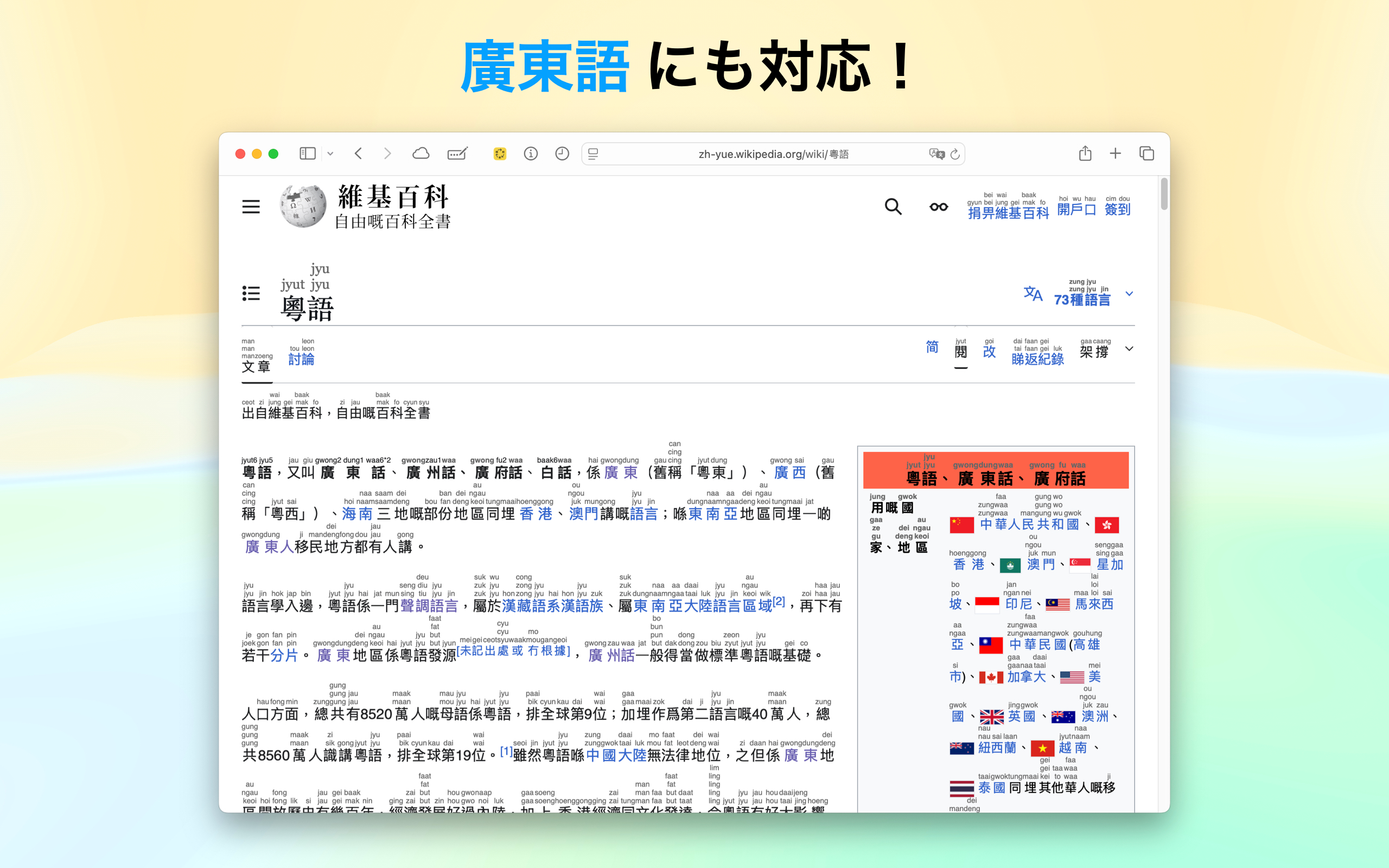Click the Singapore flag in infobox

[1080, 565]
